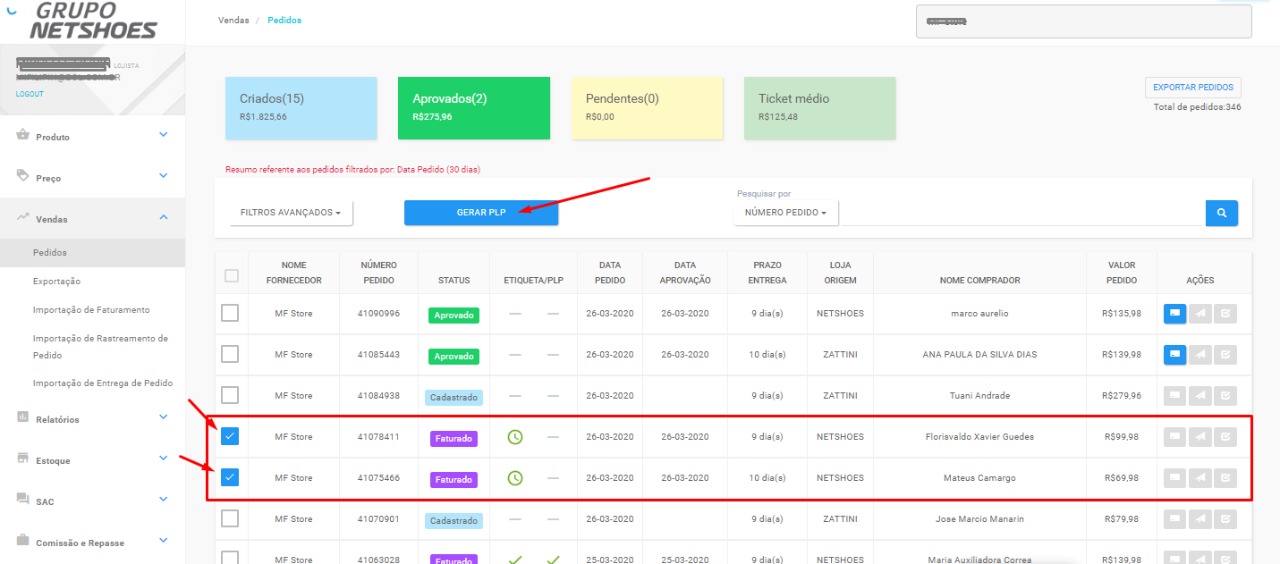Click the check-box action icon for order 41084938

pos(1225,395)
